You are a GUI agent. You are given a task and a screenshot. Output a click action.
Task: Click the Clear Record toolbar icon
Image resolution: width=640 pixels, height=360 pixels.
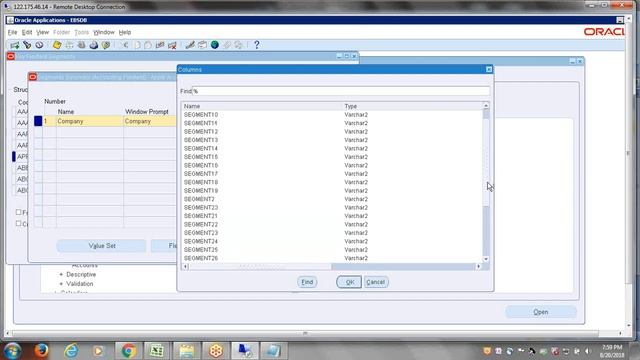click(x=160, y=45)
